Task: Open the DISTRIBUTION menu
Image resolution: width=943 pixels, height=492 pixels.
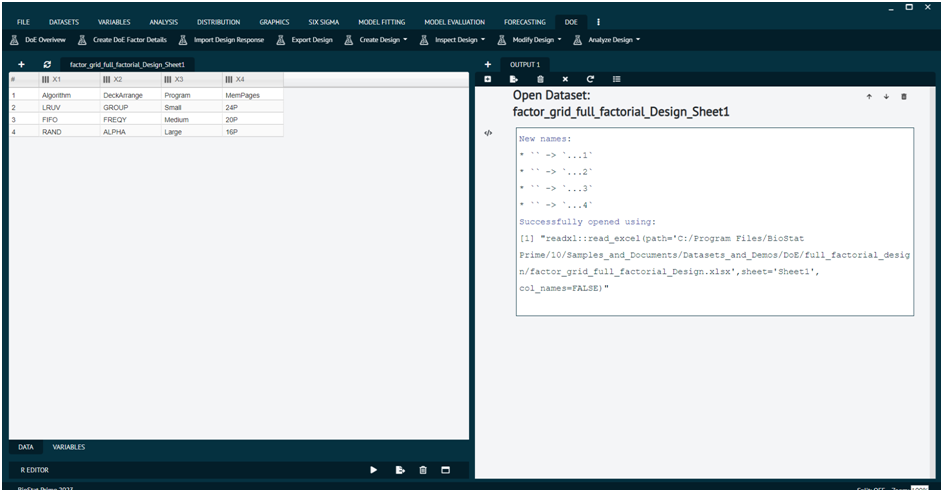Action: [218, 22]
